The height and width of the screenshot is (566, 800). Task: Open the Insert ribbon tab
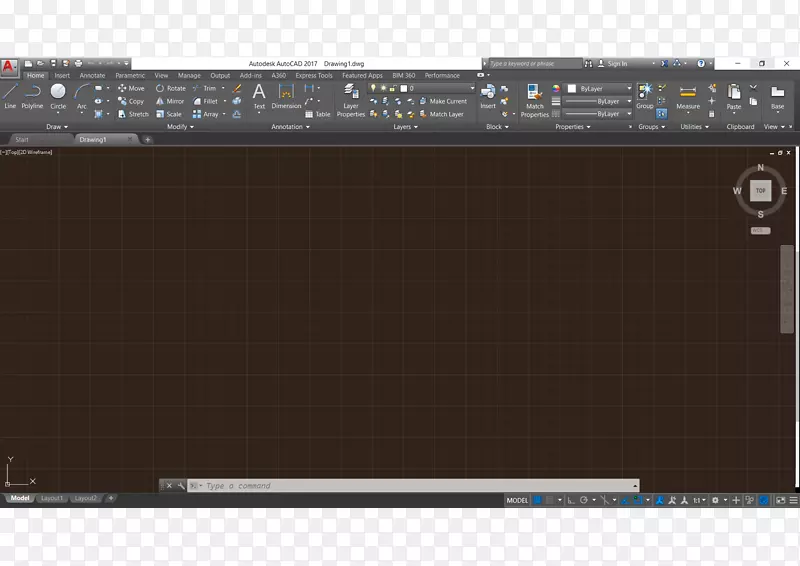tap(62, 76)
